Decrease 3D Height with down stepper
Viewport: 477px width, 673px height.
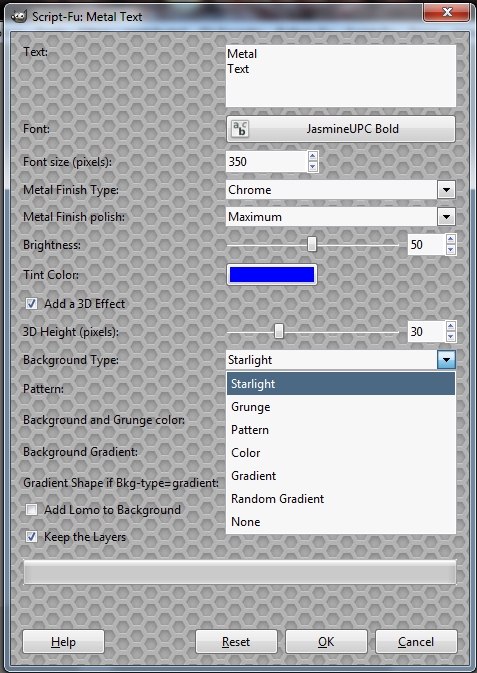tap(450, 337)
